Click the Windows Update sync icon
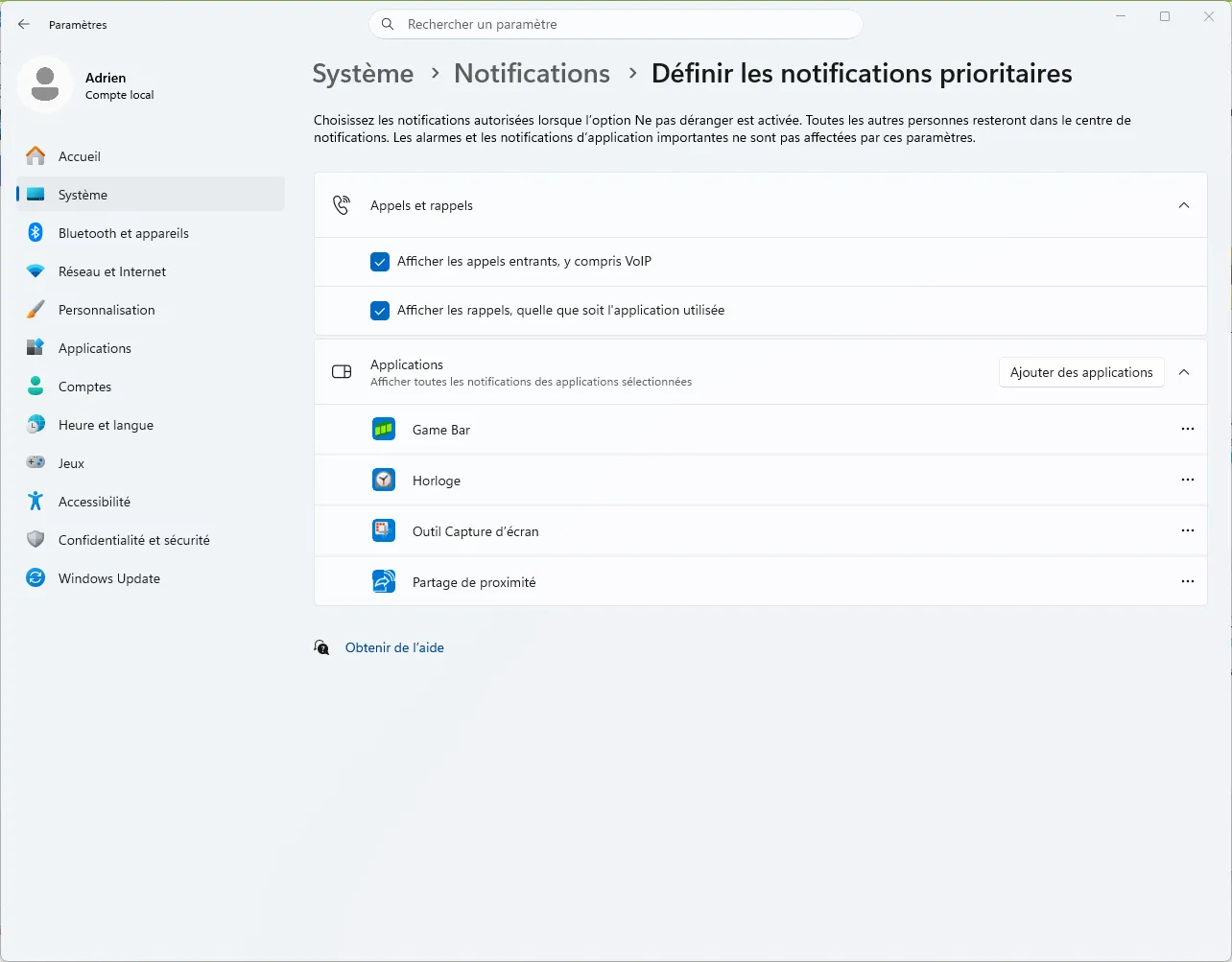Screen dimensions: 1232x962 (x=36, y=578)
